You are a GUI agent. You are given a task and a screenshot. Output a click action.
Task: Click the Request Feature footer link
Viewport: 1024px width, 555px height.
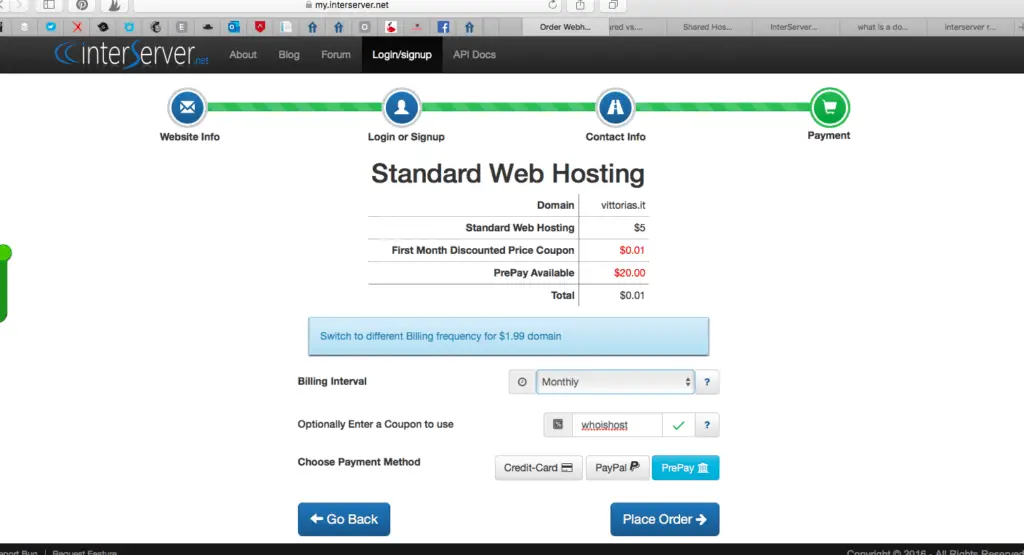click(x=85, y=552)
